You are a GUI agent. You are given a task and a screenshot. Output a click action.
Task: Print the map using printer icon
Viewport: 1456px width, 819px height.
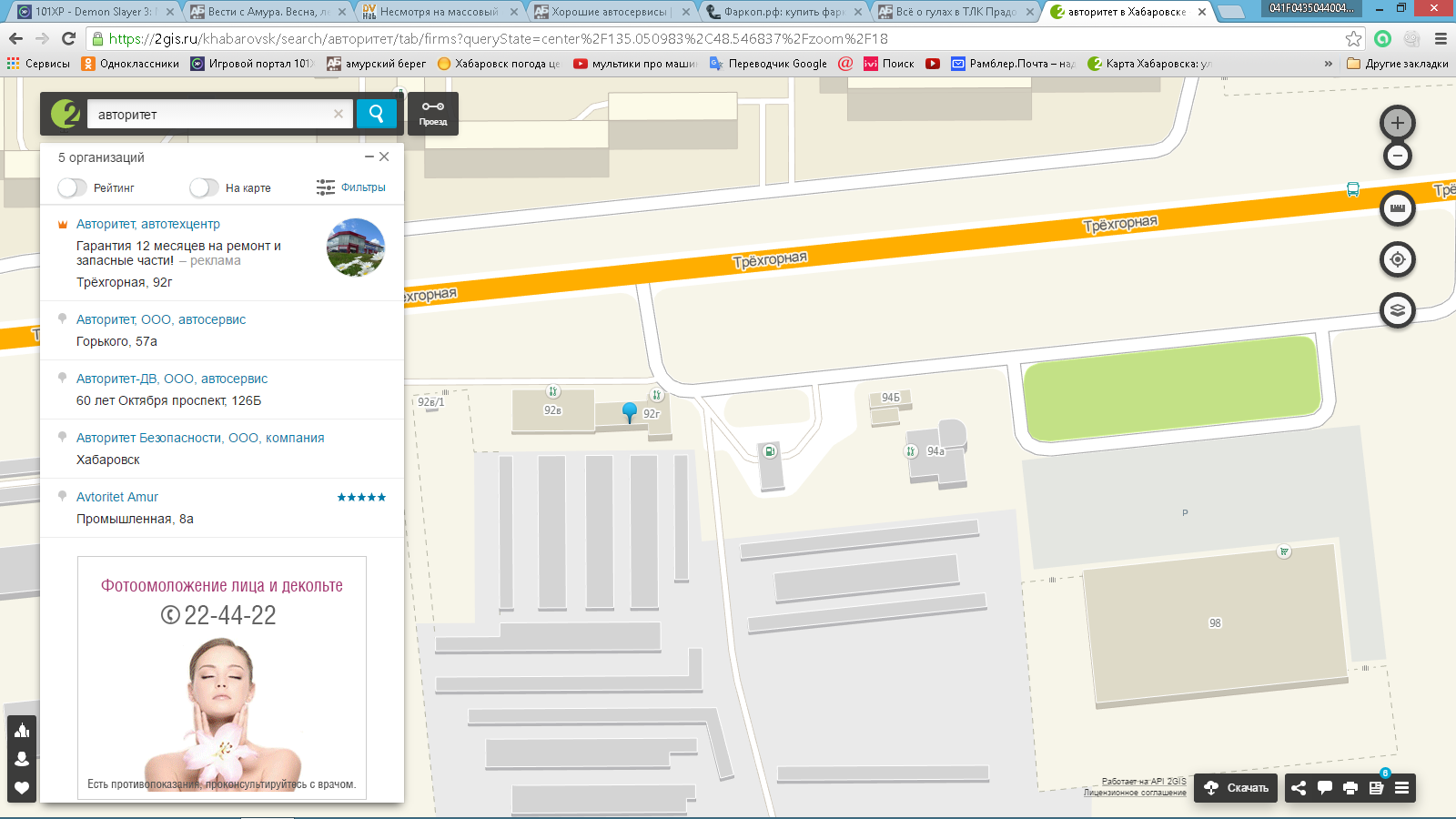pos(1350,788)
